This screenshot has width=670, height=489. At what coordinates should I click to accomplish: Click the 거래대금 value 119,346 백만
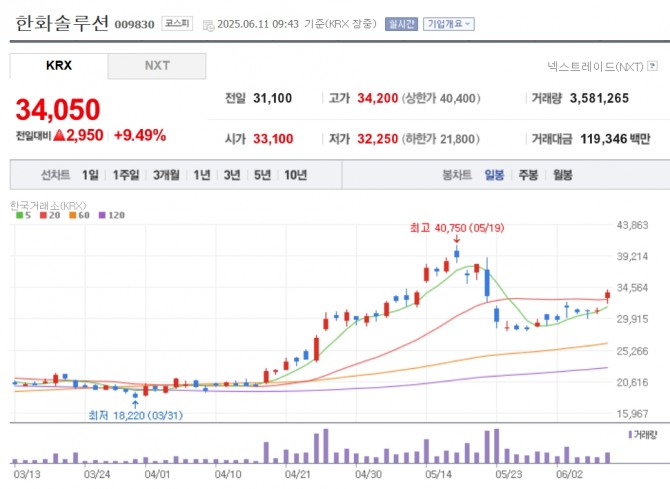click(615, 139)
